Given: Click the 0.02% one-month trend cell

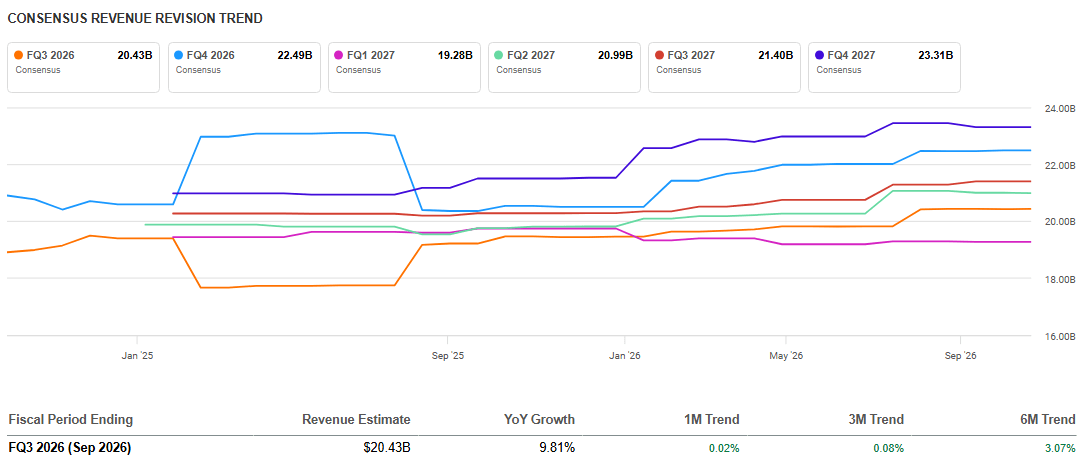Looking at the screenshot, I should point(724,448).
